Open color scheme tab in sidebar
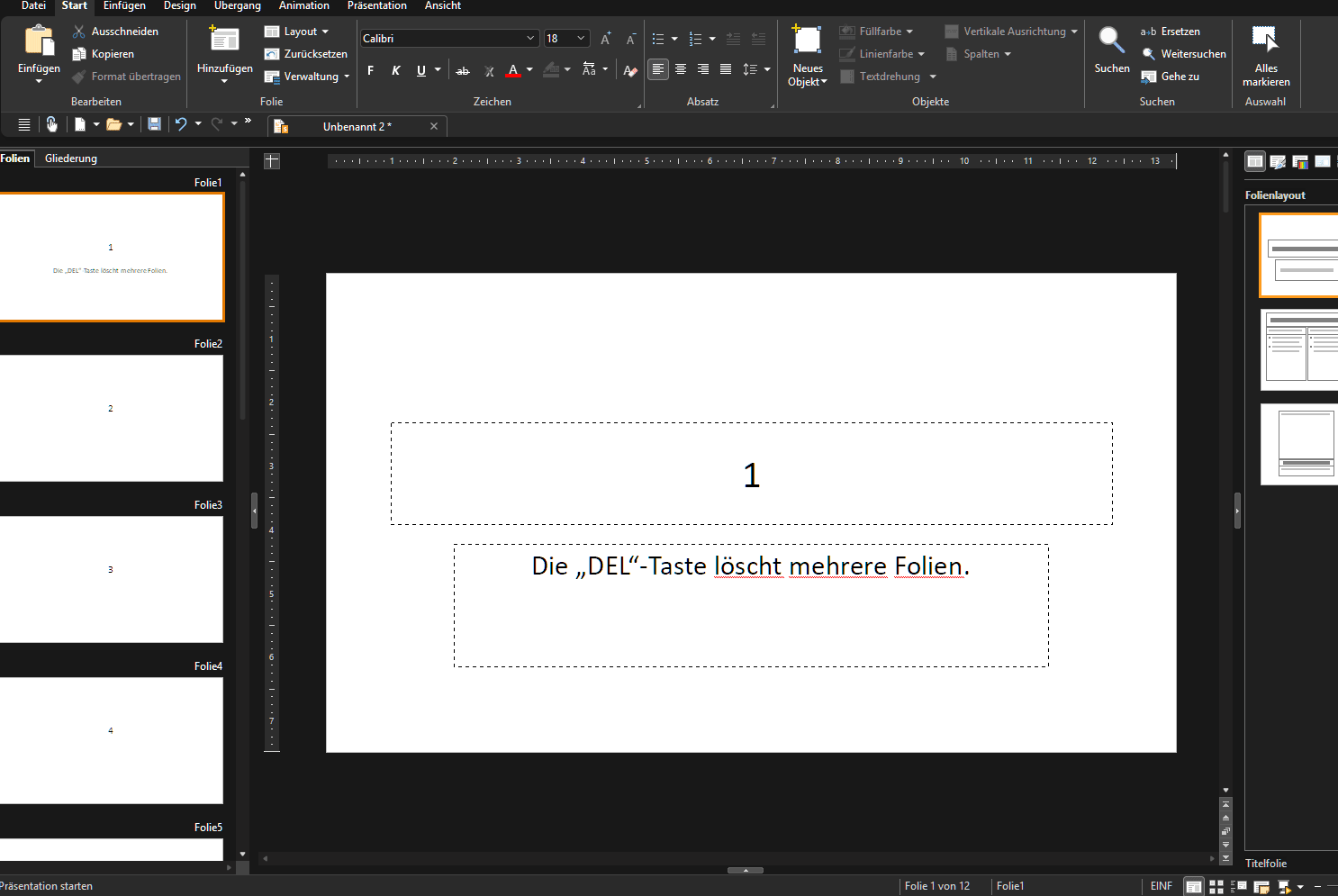Viewport: 1338px width, 896px height. (1299, 161)
